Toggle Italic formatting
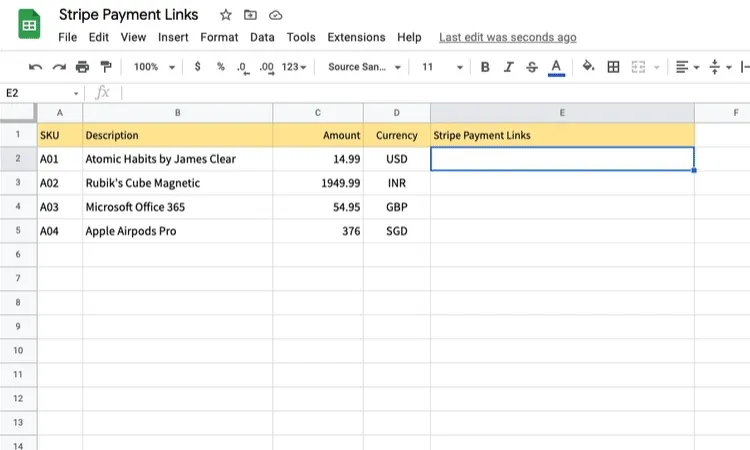750x450 pixels. point(508,67)
